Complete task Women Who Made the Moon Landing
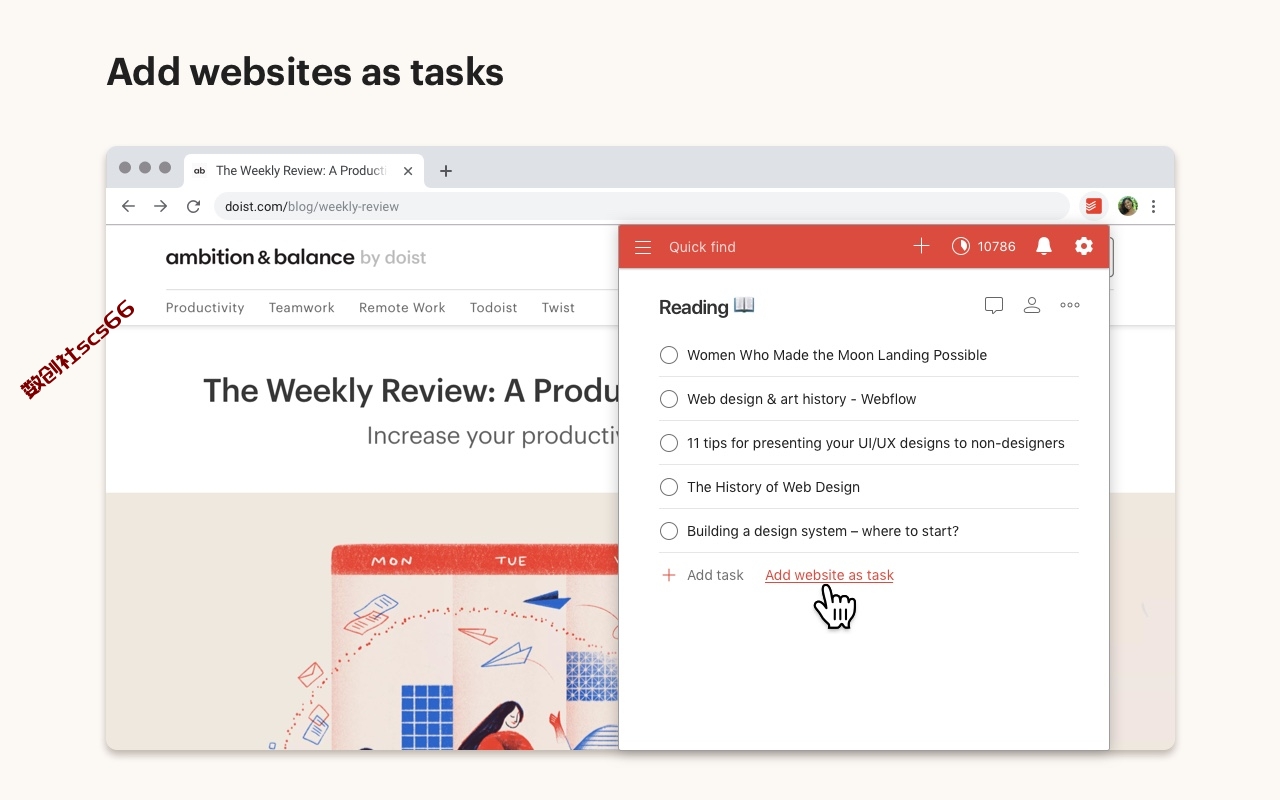The image size is (1280, 800). tap(669, 355)
